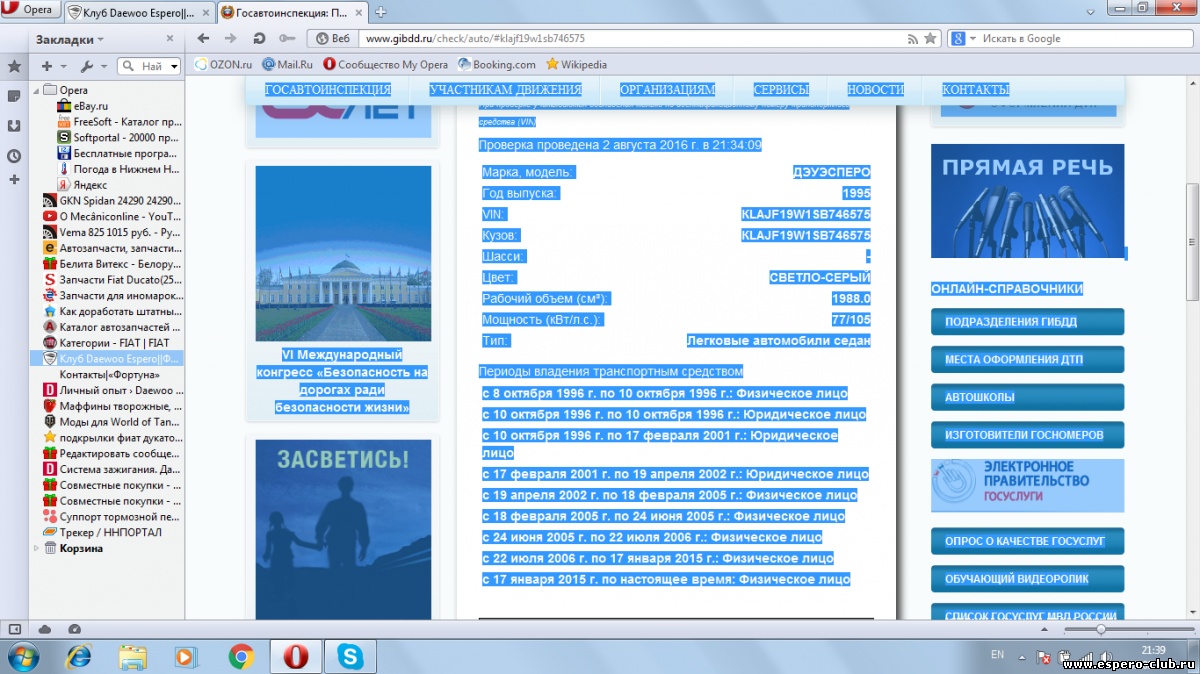Open a new tab with the plus button
The height and width of the screenshot is (674, 1200).
point(381,12)
